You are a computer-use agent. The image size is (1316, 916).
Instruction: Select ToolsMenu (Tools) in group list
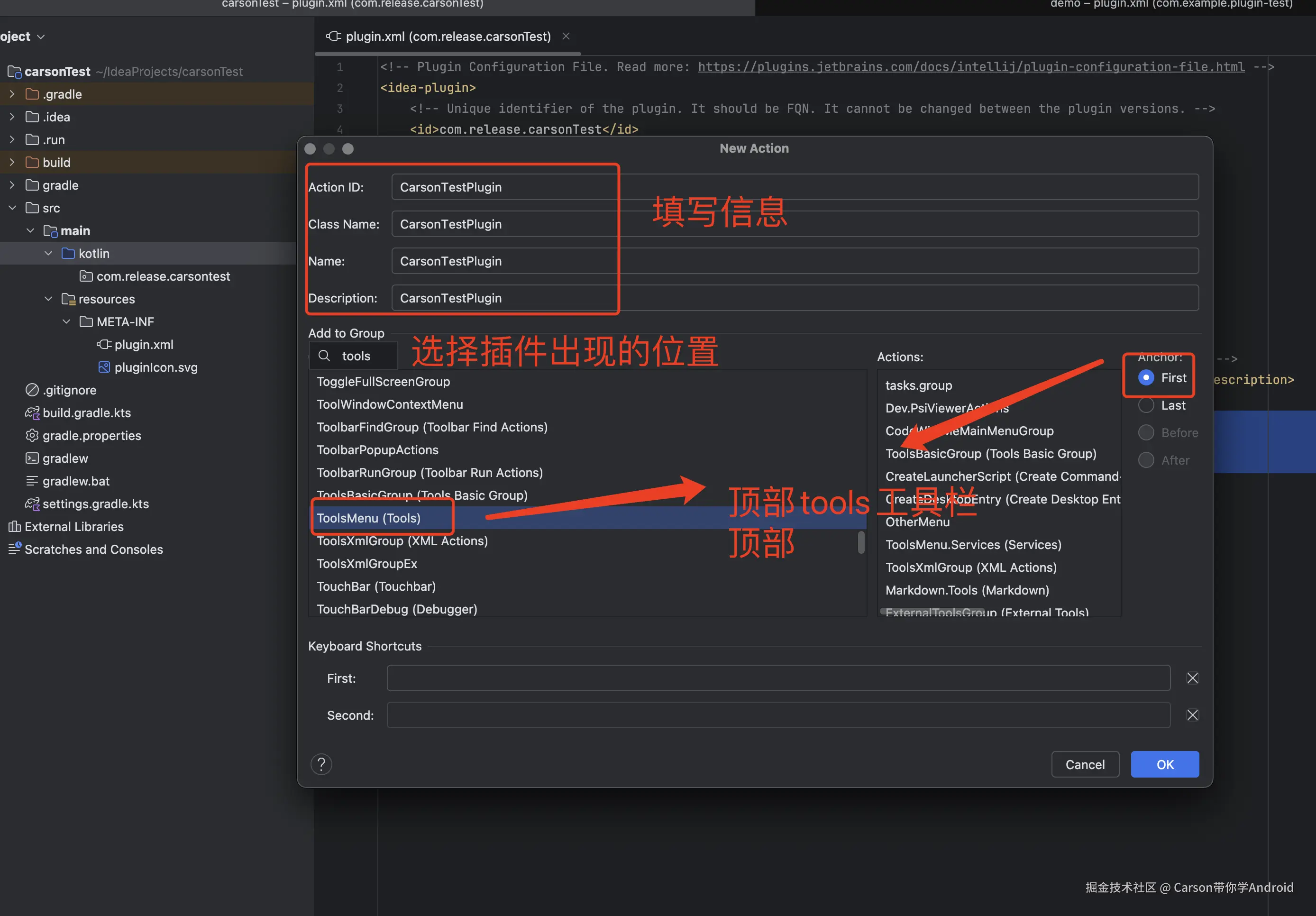click(368, 518)
